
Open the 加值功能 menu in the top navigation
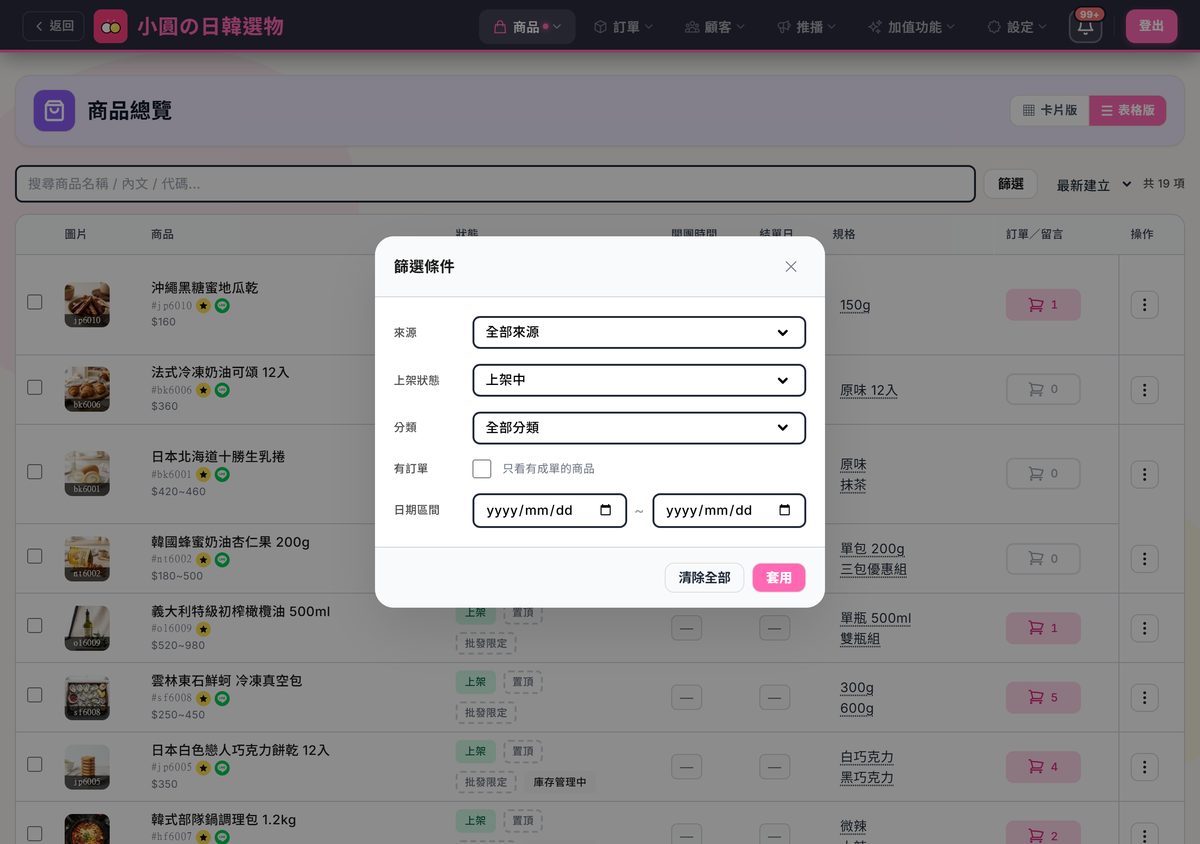point(911,27)
